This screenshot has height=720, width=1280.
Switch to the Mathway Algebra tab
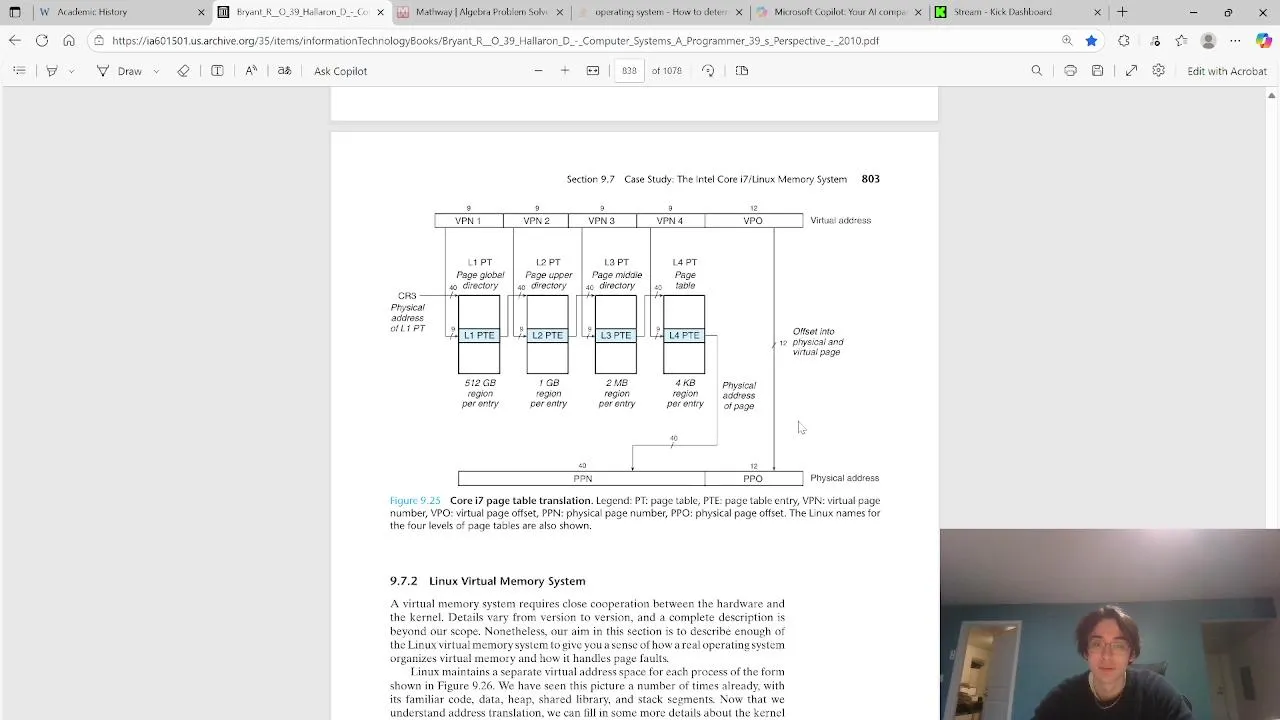coord(480,12)
